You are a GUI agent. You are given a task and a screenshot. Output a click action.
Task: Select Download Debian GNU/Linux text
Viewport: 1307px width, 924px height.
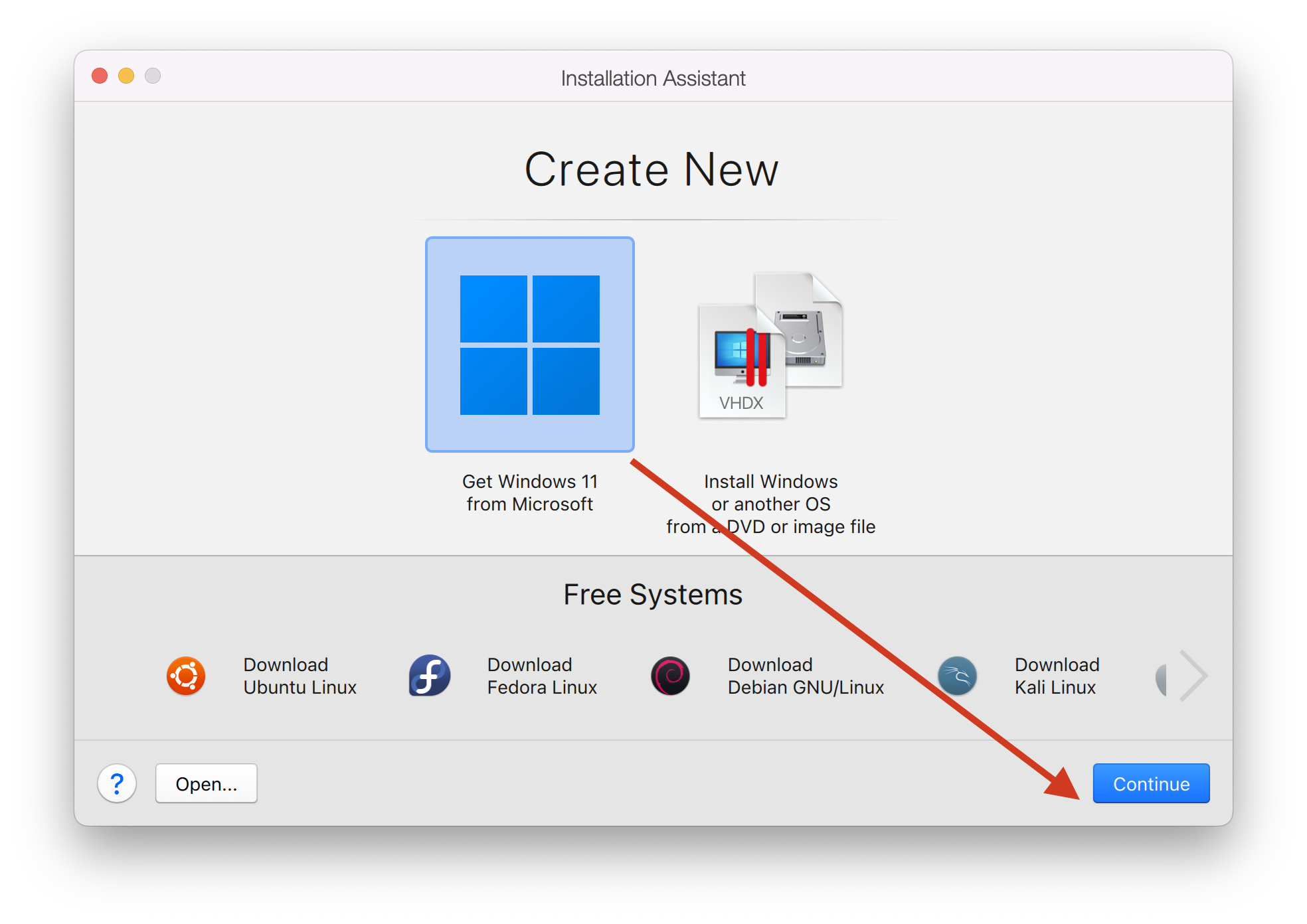(804, 675)
